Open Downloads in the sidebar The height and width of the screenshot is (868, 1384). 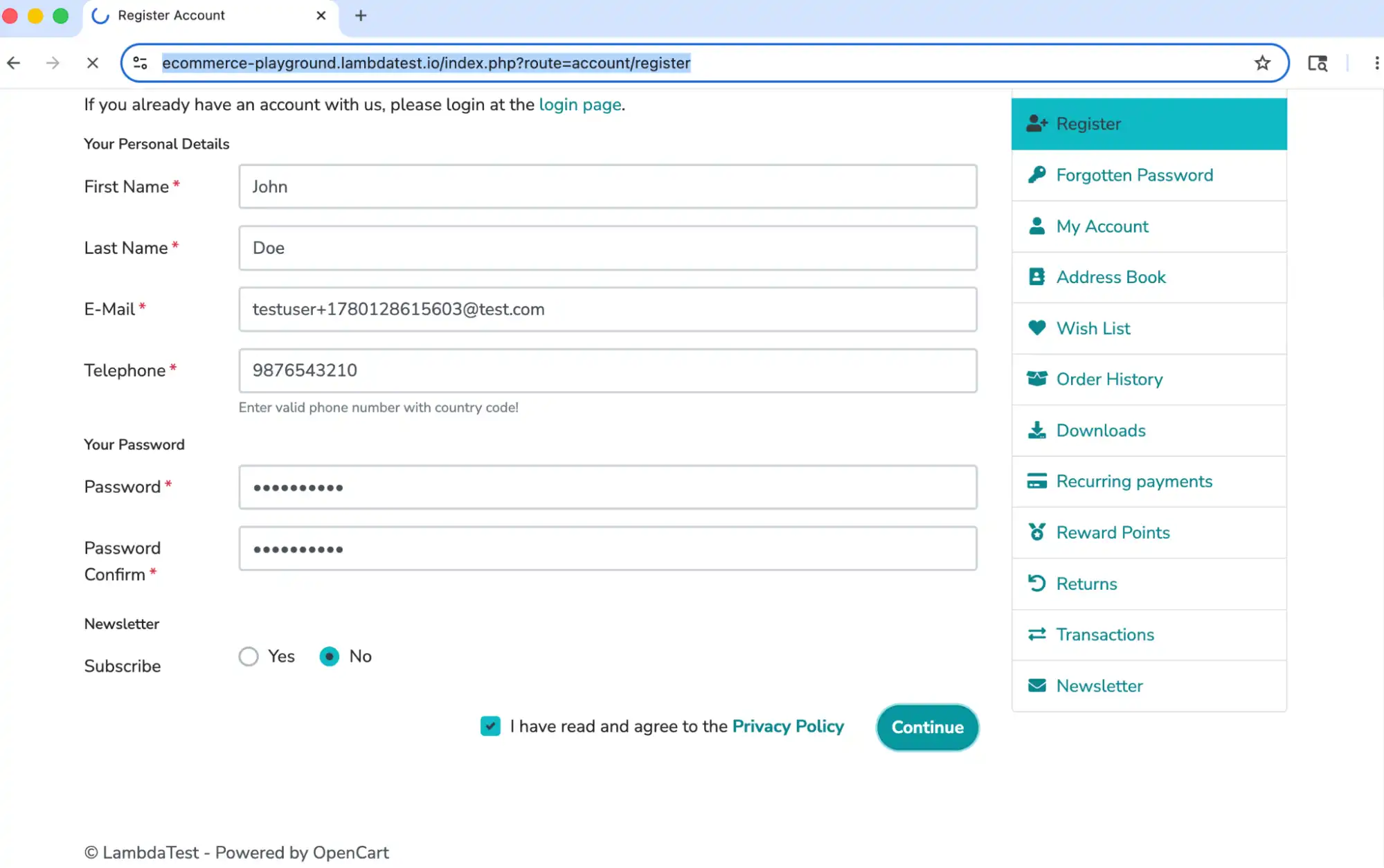[x=1149, y=431]
